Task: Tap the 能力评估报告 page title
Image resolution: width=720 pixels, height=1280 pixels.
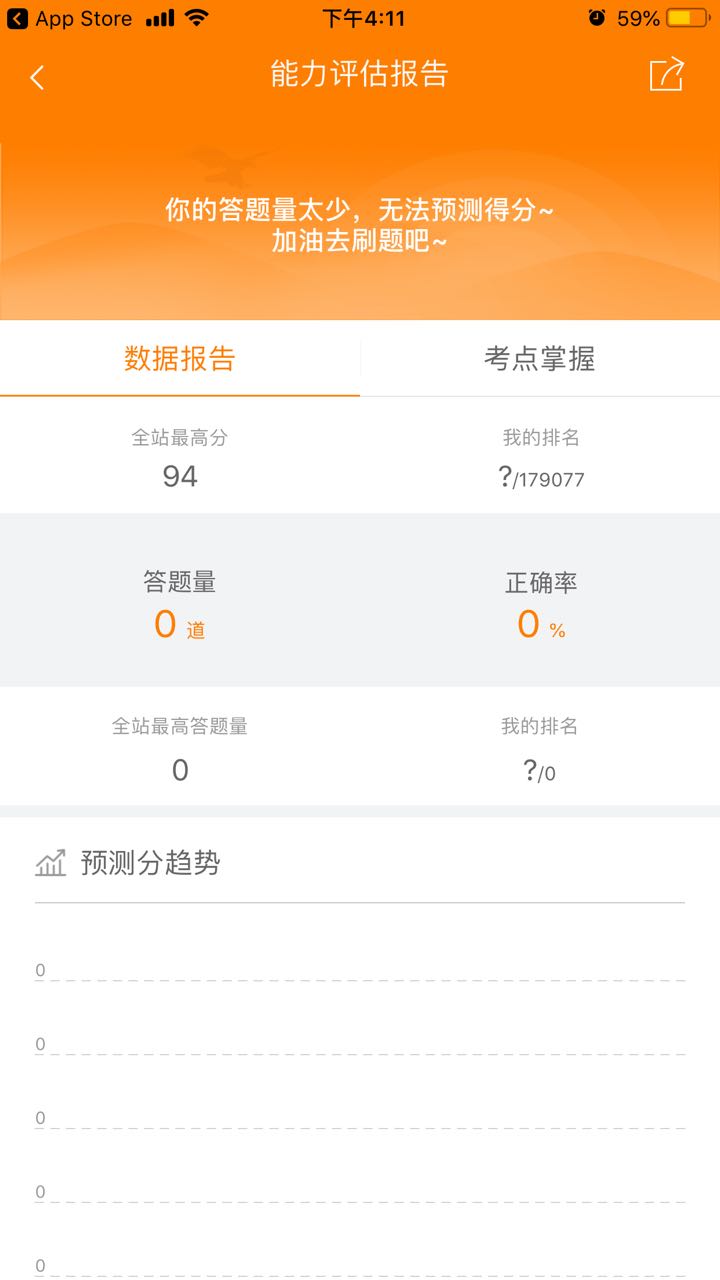Action: tap(360, 75)
